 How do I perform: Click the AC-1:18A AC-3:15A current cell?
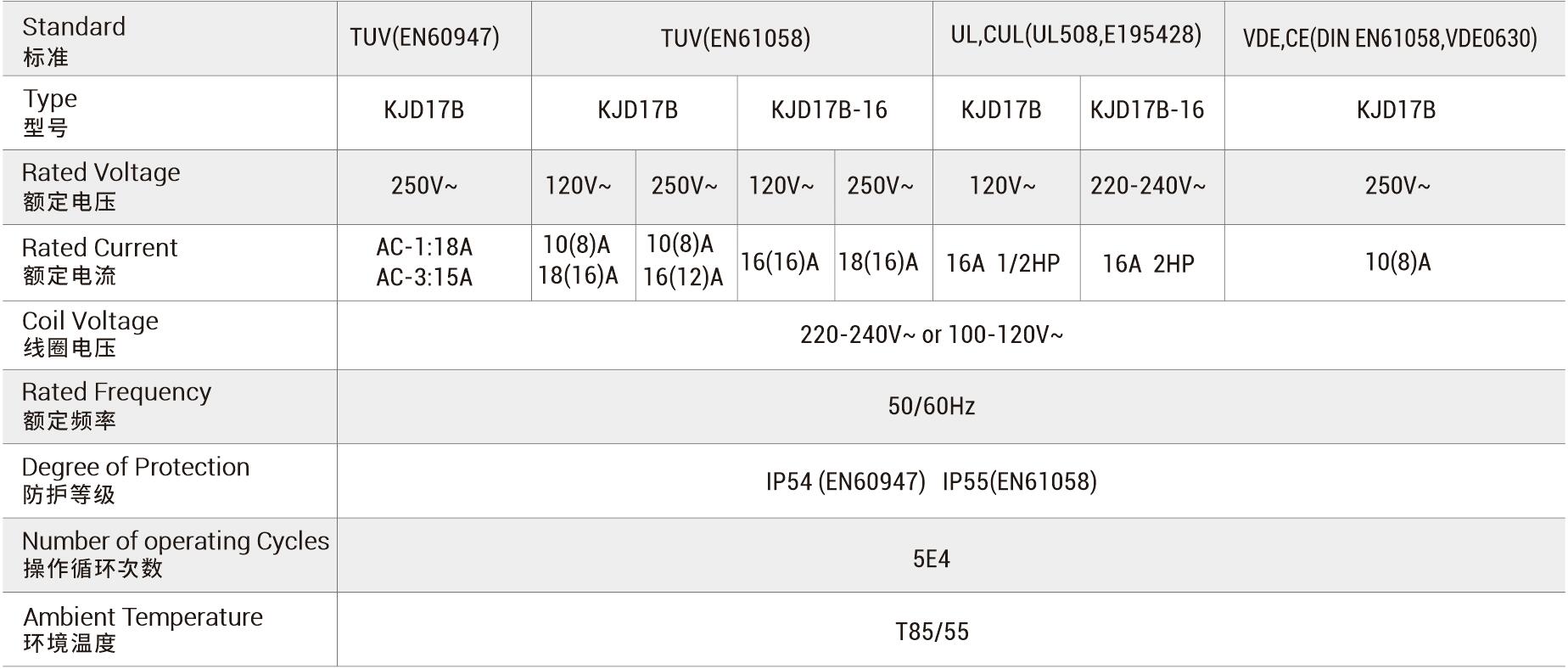424,261
